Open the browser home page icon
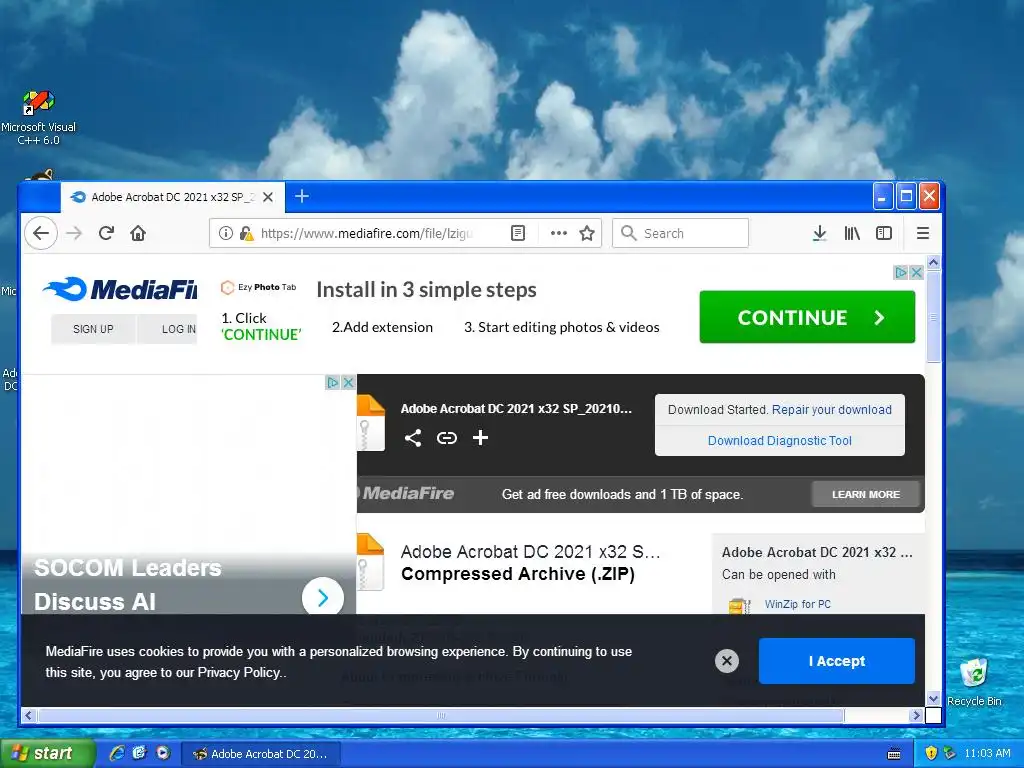Screen dimensions: 1024x768 (x=138, y=233)
